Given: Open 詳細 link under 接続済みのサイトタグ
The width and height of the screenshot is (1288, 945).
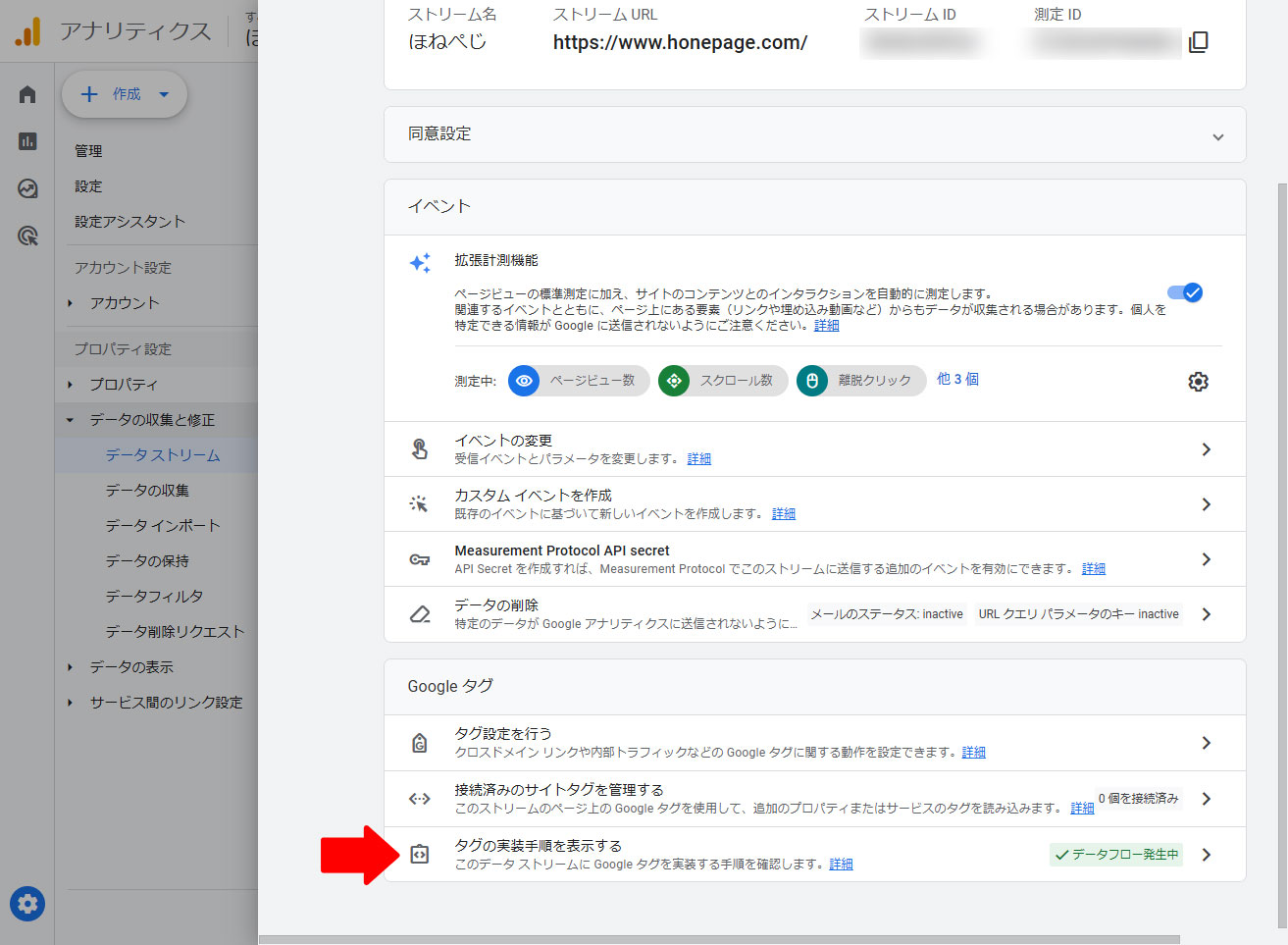Looking at the screenshot, I should 1082,809.
